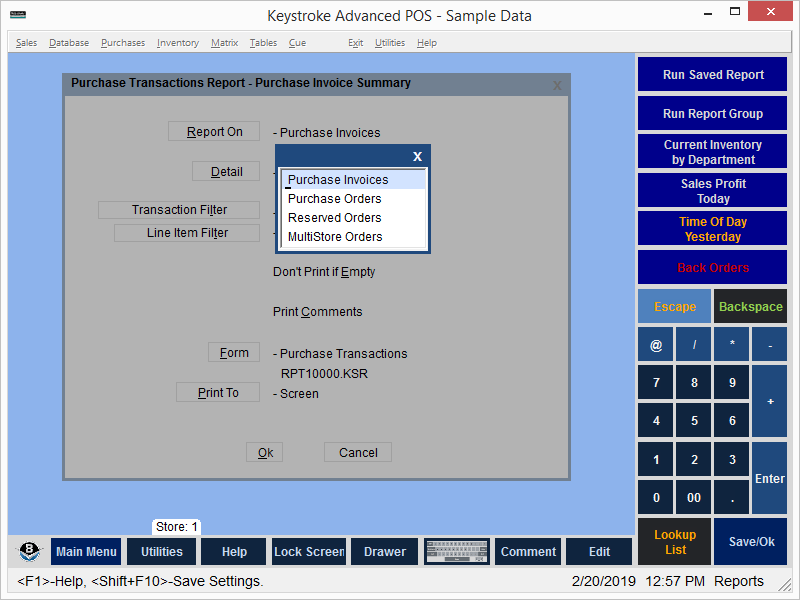Screen dimensions: 800x600
Task: Open the on-screen keyboard icon
Action: 456,551
